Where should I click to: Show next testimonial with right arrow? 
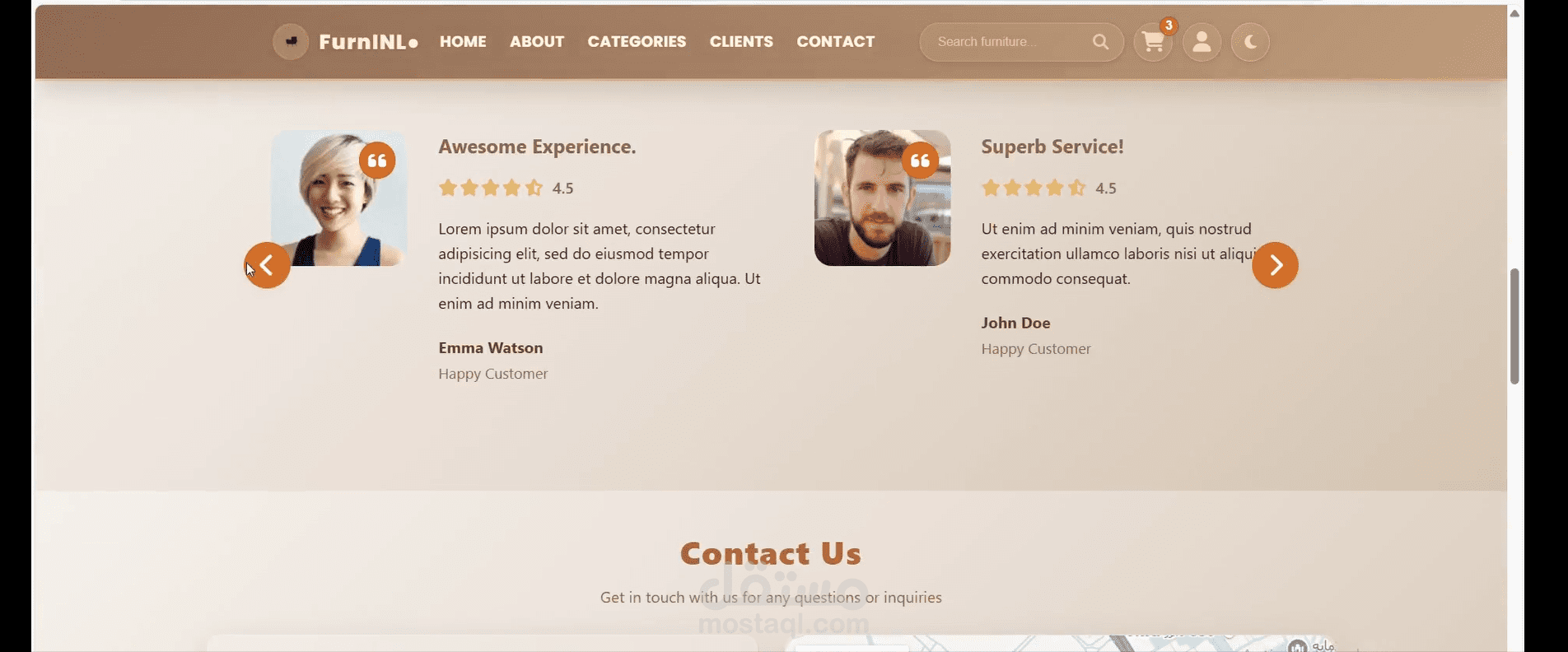(1275, 265)
